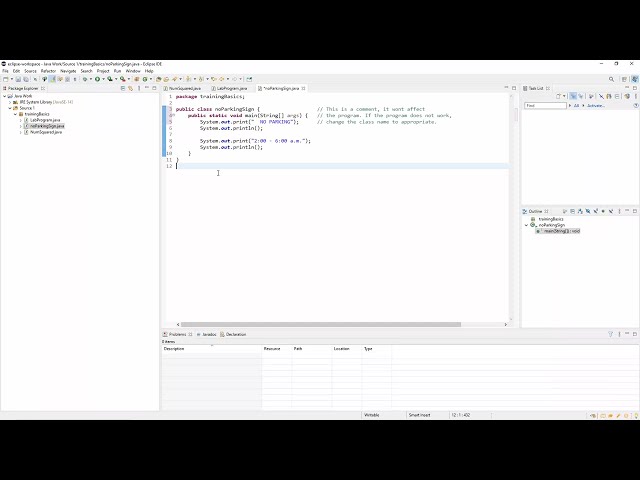Collapse the Source 1 folder
This screenshot has width=640, height=480.
click(x=10, y=108)
